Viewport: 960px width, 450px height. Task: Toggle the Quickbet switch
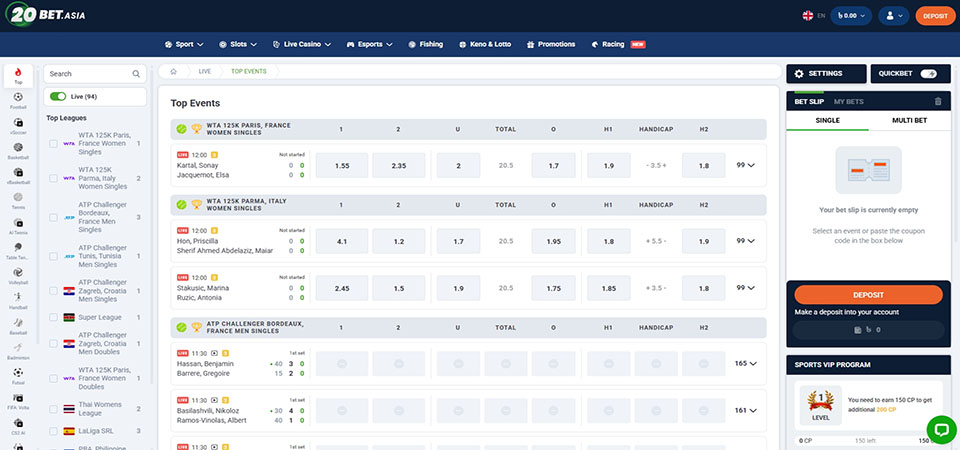[928, 73]
